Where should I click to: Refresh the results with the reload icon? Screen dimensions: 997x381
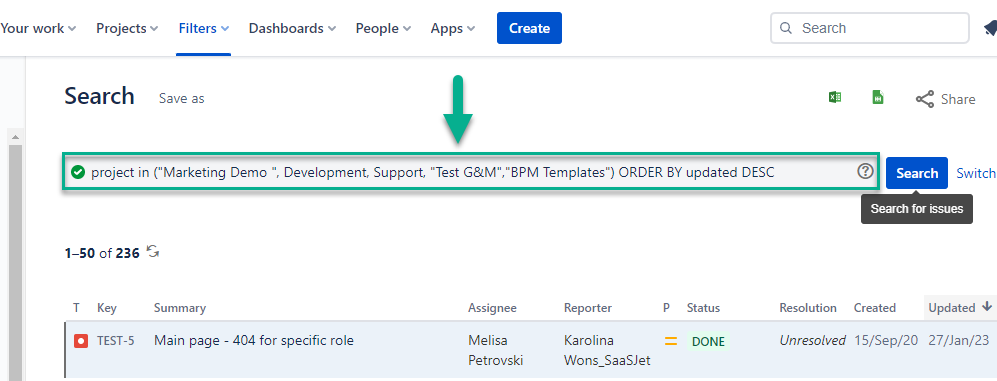click(x=153, y=252)
